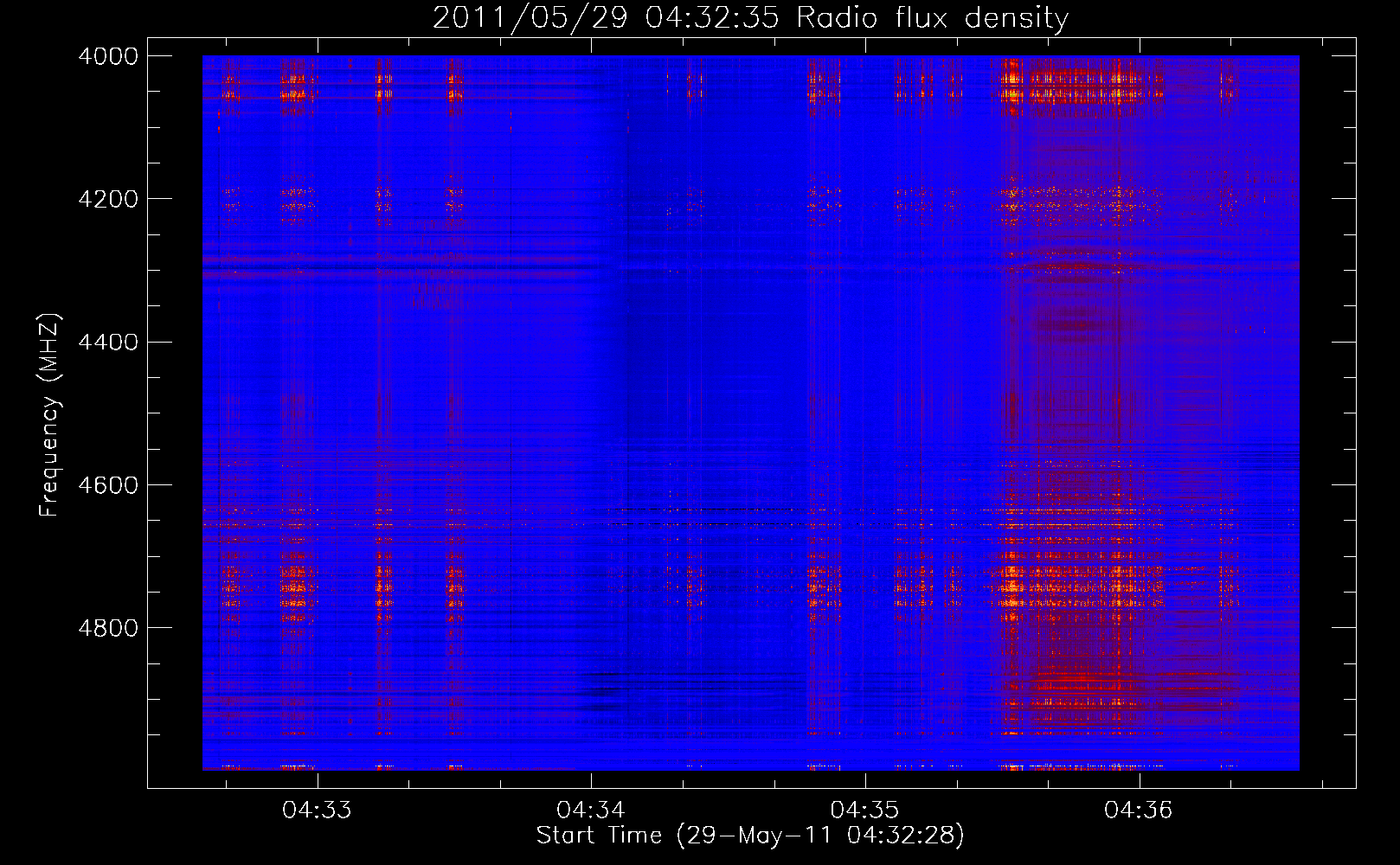Click the 04:36 time axis label

click(1139, 811)
